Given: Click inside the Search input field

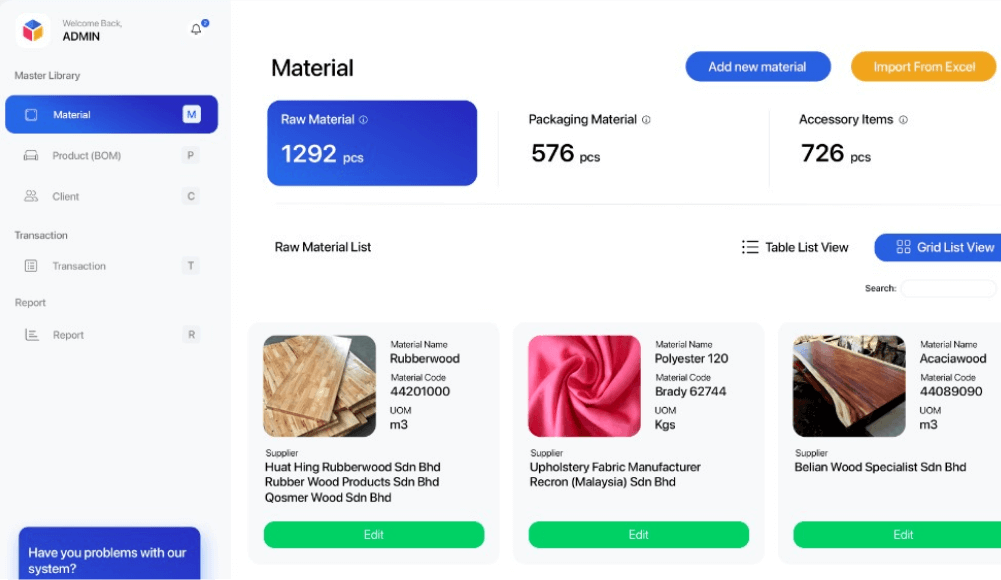Looking at the screenshot, I should [x=947, y=289].
